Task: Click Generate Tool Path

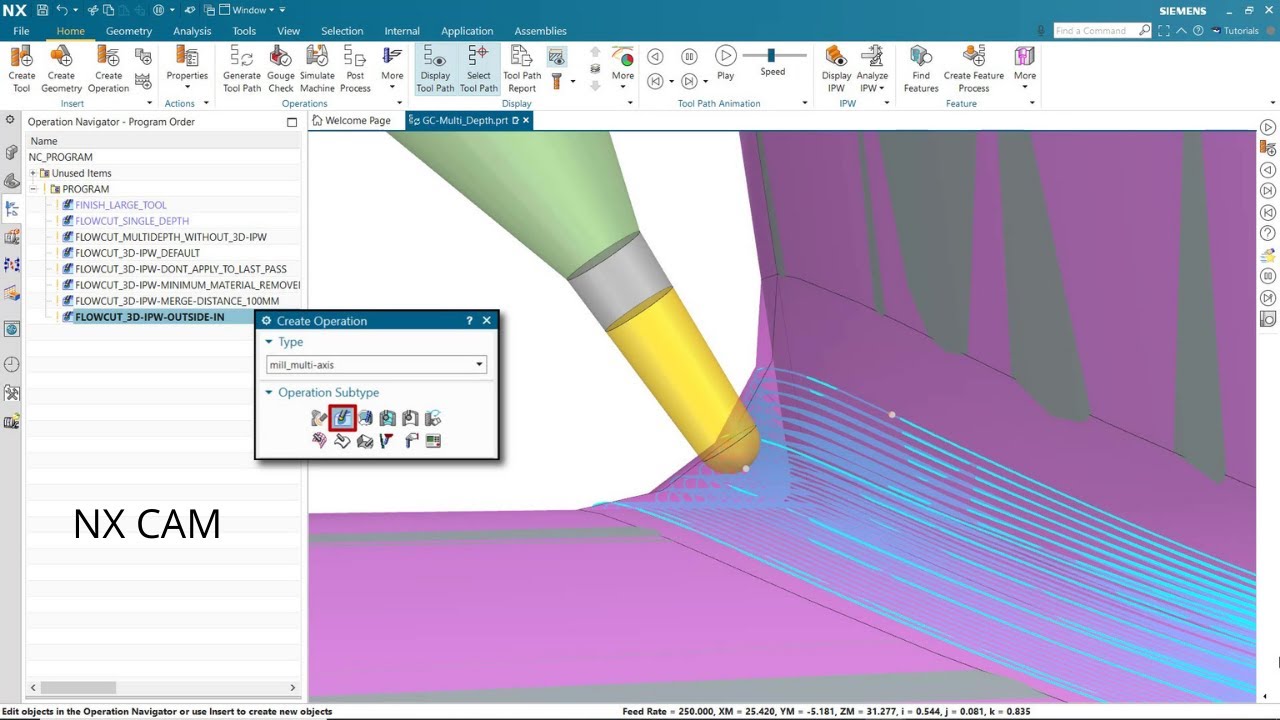Action: [x=242, y=69]
